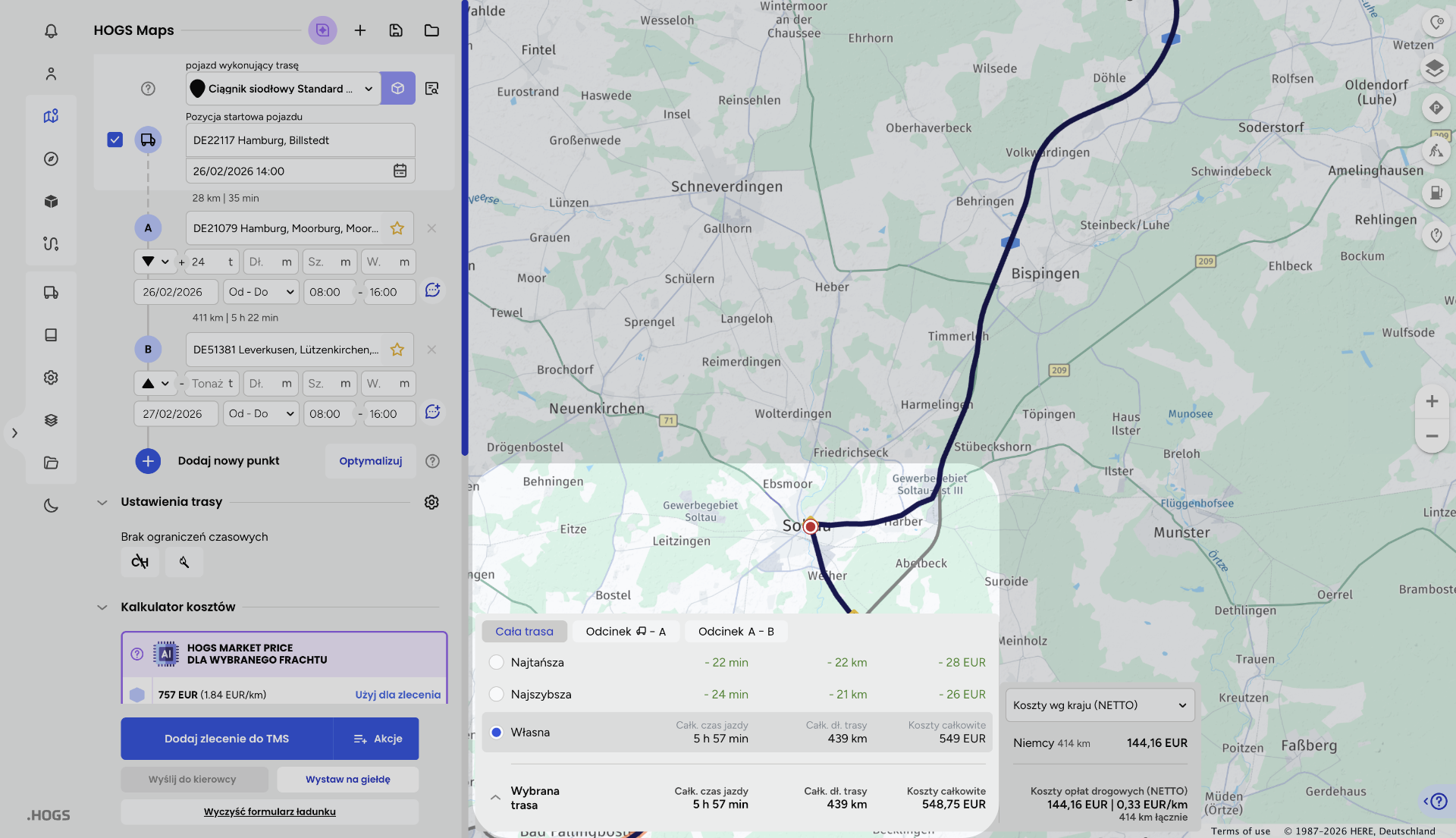
Task: Select the Cała trasa tab
Action: tap(524, 632)
